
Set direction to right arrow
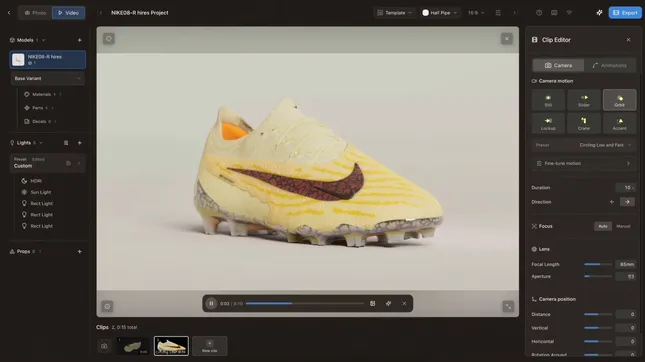(x=627, y=202)
